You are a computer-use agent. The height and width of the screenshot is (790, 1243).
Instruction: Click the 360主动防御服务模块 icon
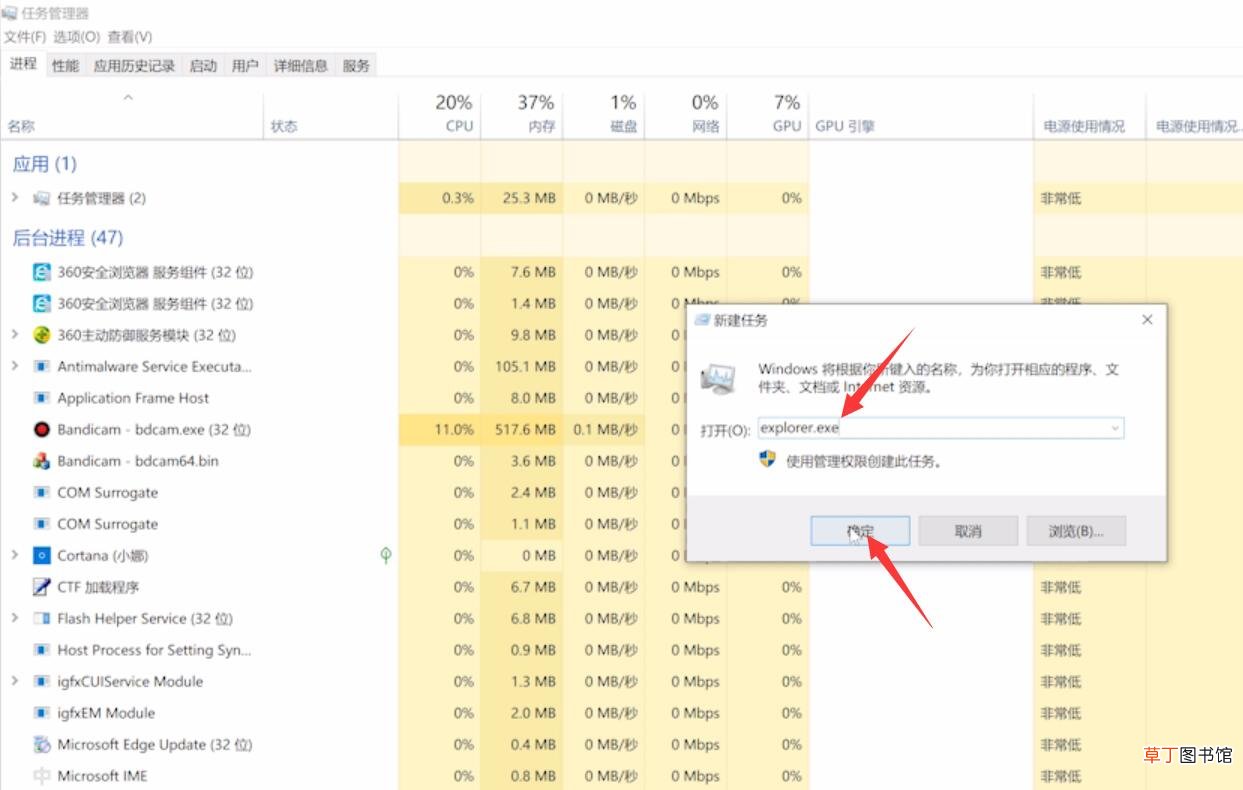click(x=41, y=335)
